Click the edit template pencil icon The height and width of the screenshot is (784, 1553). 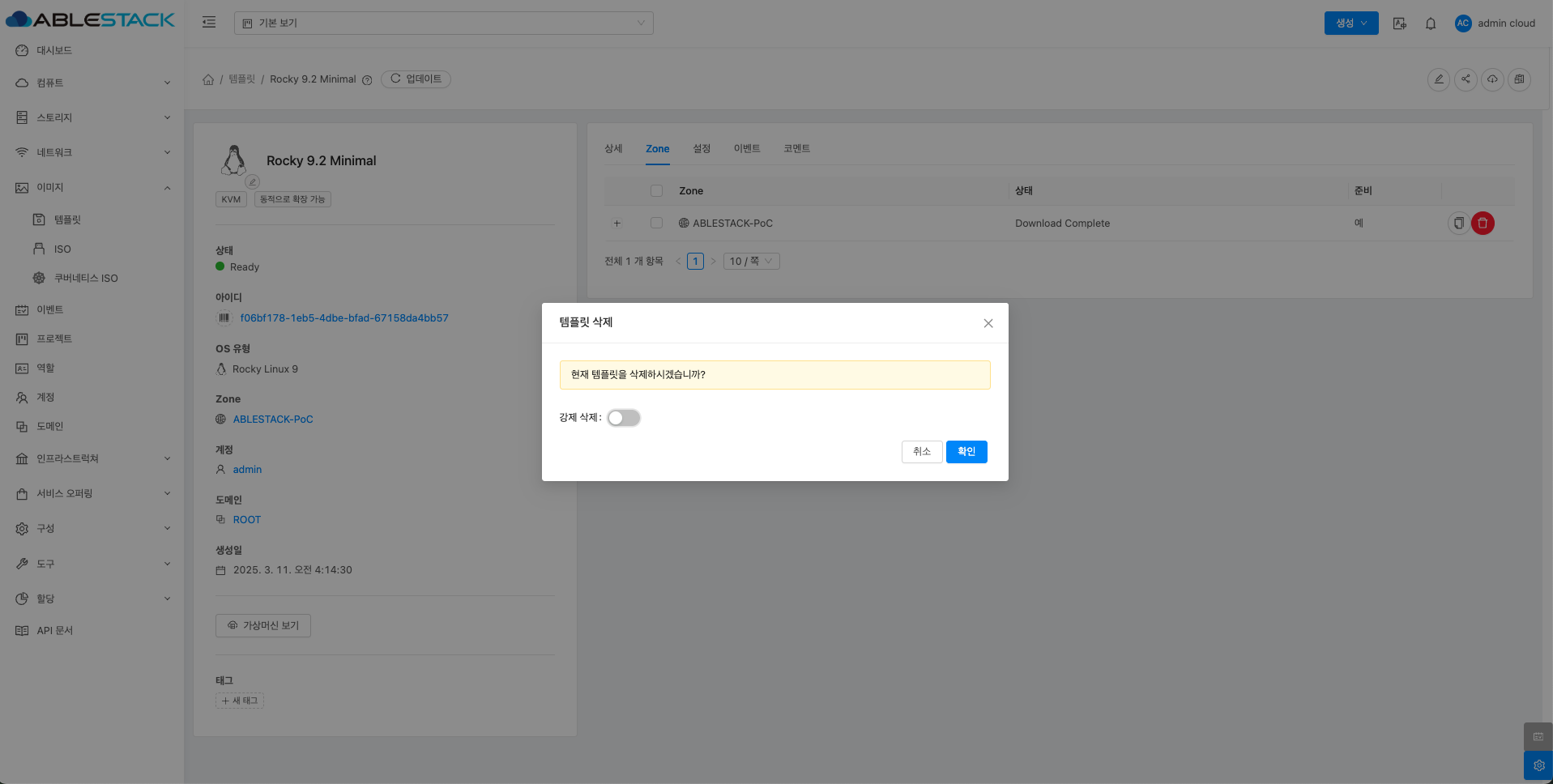coord(1439,79)
